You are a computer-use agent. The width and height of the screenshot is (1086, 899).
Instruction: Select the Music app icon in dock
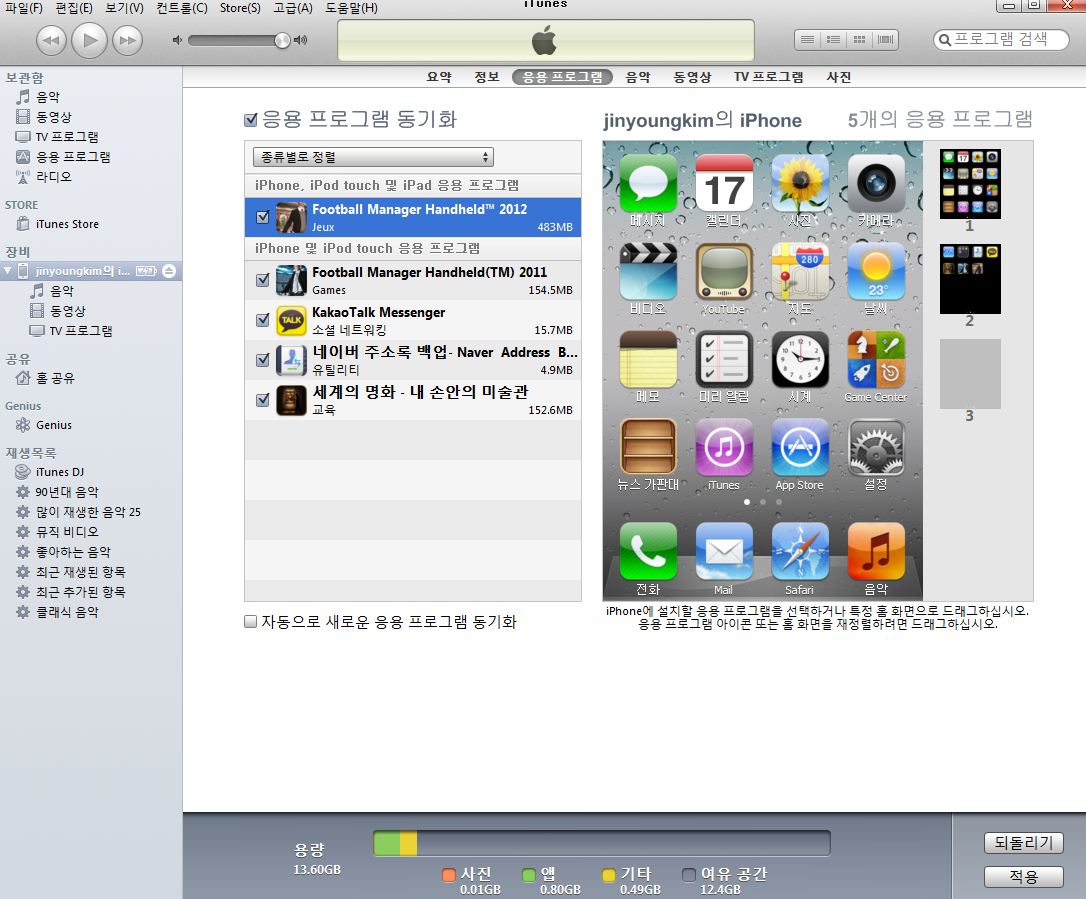876,551
